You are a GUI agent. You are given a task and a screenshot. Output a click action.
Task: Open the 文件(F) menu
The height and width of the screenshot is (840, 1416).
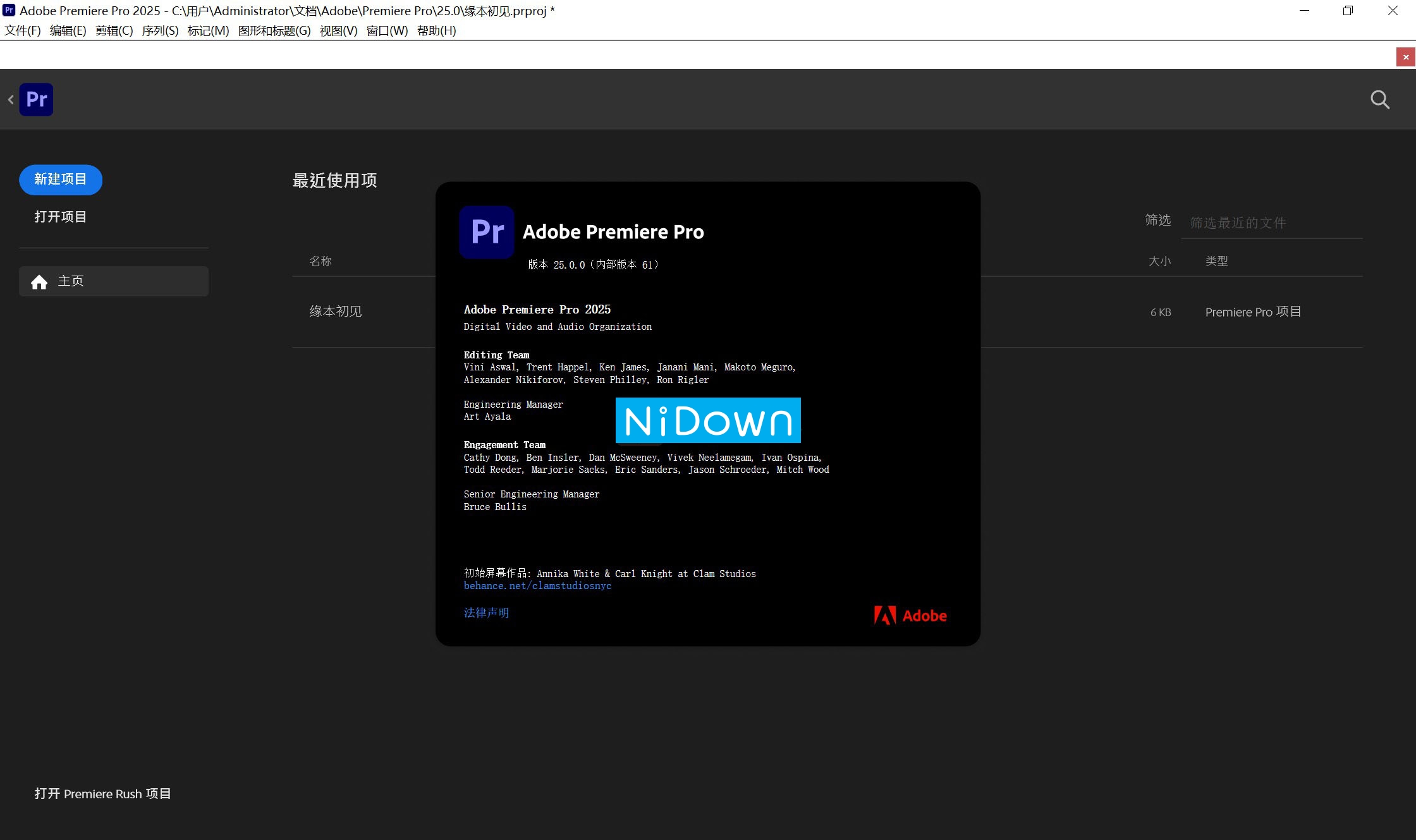point(23,30)
